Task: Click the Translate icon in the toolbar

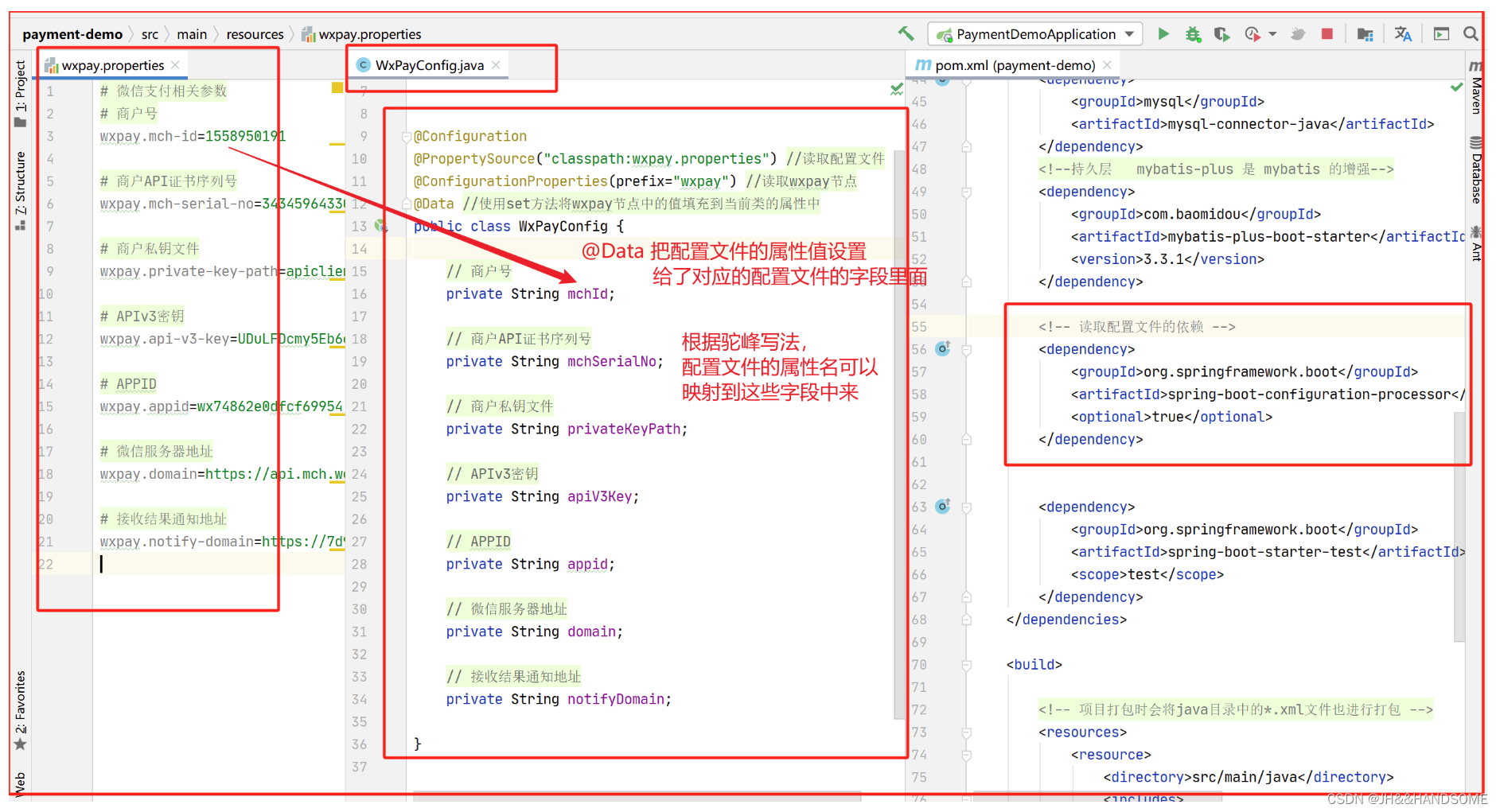Action: pos(1403,34)
